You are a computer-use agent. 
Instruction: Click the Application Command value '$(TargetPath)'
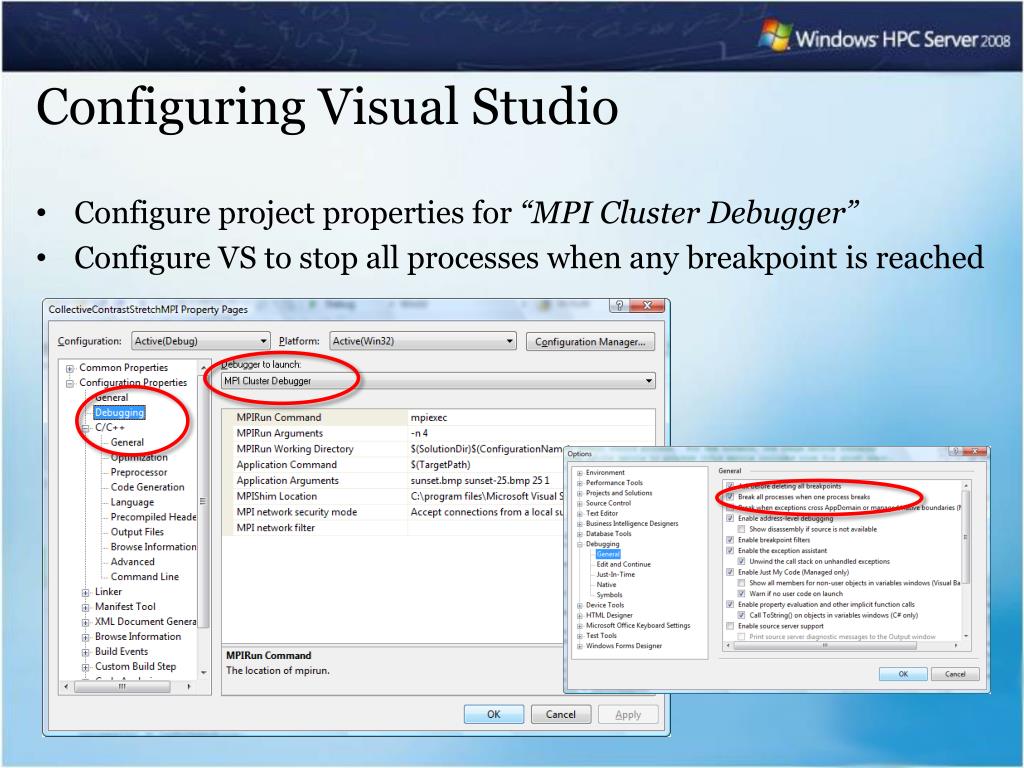click(441, 465)
